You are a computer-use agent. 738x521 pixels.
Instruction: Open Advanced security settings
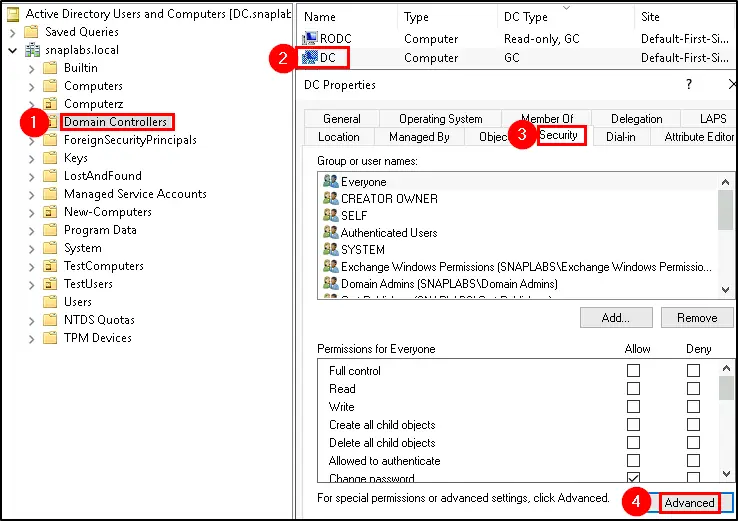(x=690, y=503)
